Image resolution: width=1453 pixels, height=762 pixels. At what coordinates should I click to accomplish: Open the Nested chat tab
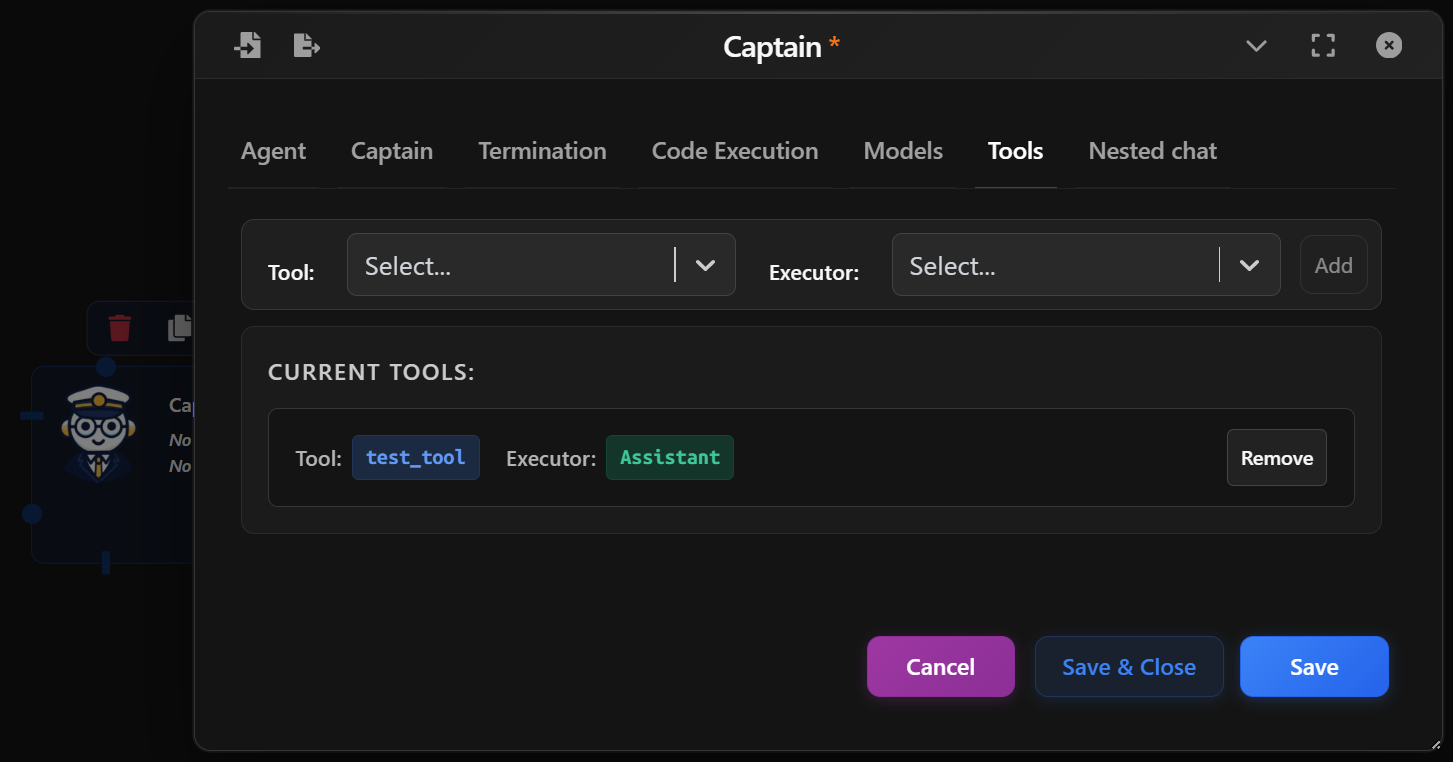point(1151,151)
